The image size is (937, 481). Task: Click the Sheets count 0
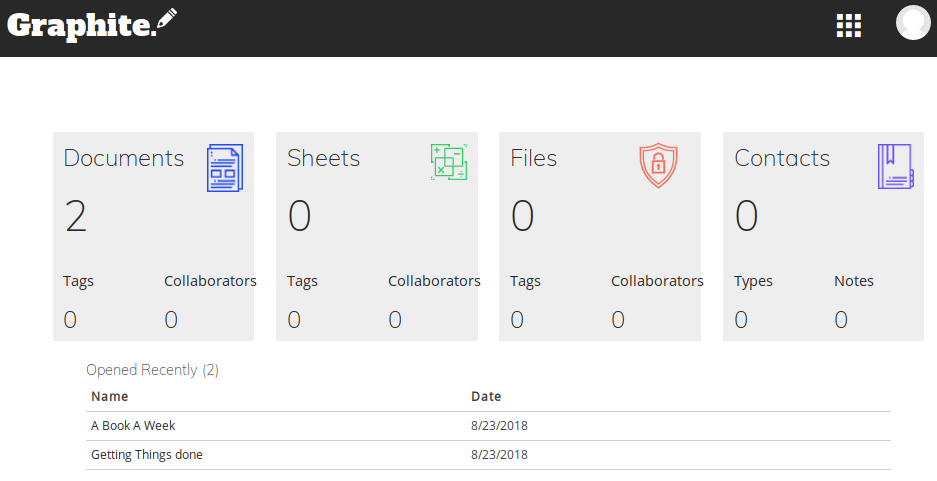click(x=299, y=216)
